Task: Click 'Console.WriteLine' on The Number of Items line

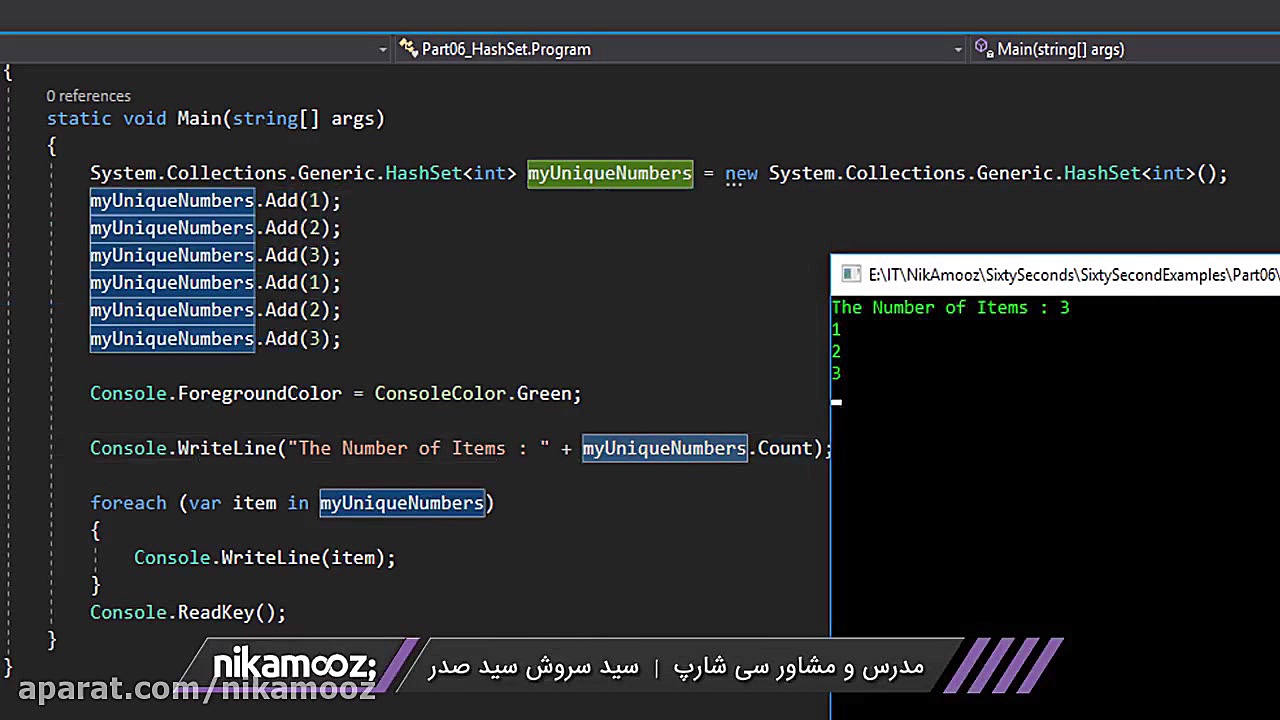Action: [x=183, y=449]
